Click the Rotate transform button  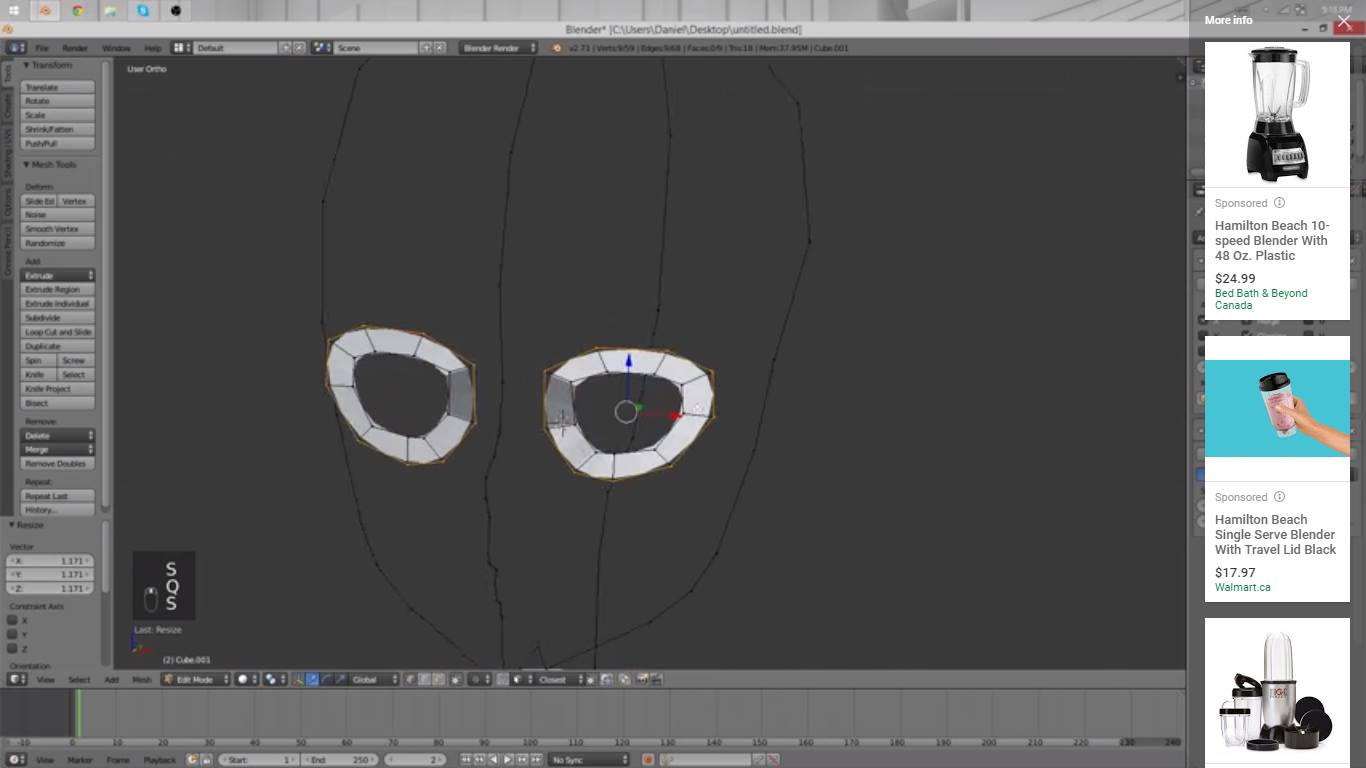pyautogui.click(x=58, y=101)
